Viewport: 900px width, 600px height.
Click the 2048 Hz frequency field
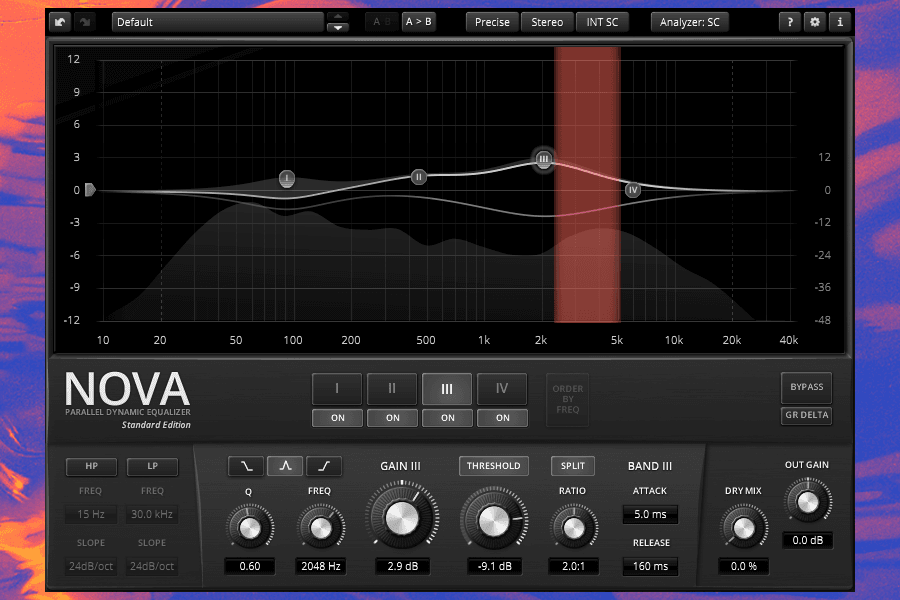[321, 566]
